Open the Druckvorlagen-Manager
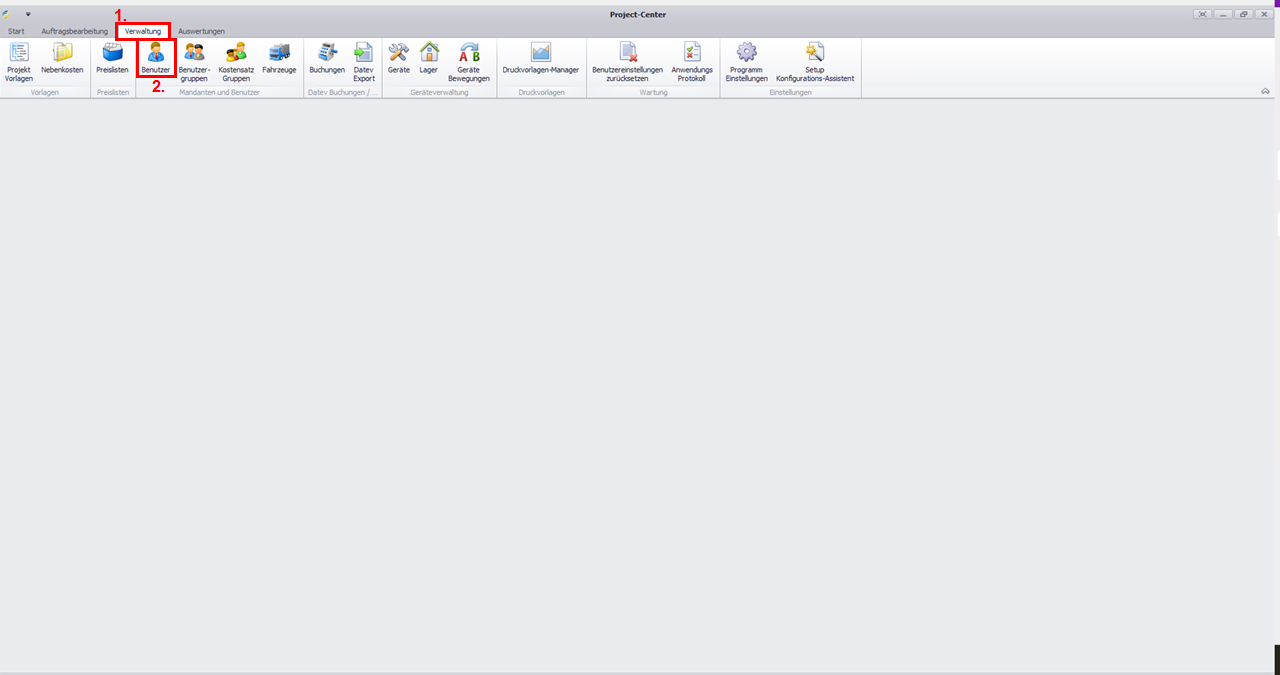The image size is (1280, 675). pyautogui.click(x=540, y=59)
